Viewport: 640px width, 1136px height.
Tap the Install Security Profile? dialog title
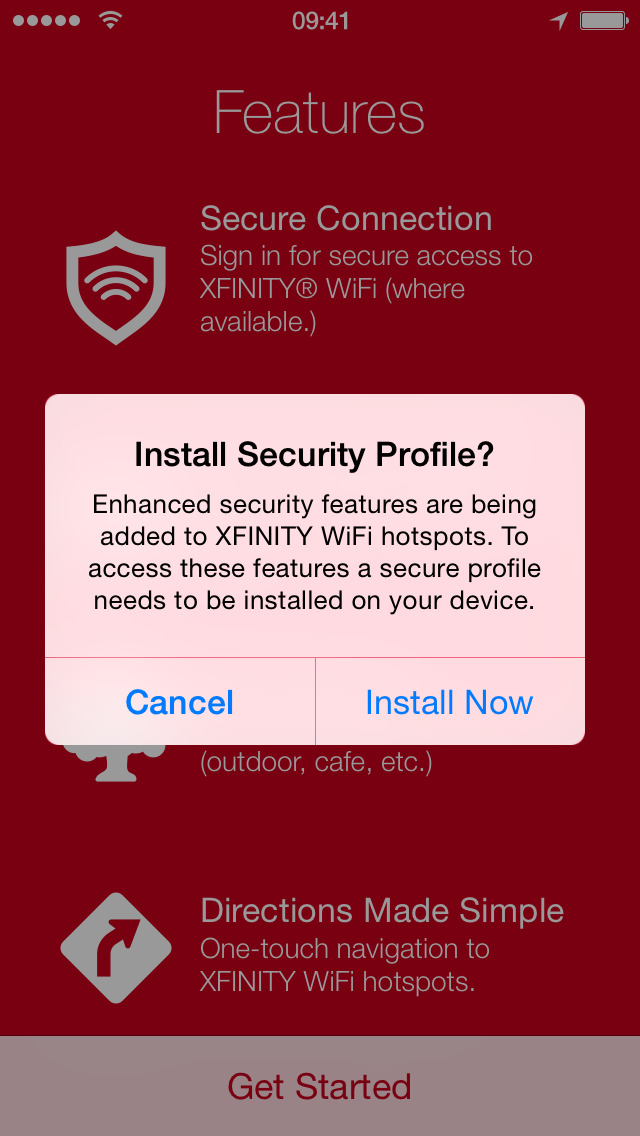tap(315, 454)
